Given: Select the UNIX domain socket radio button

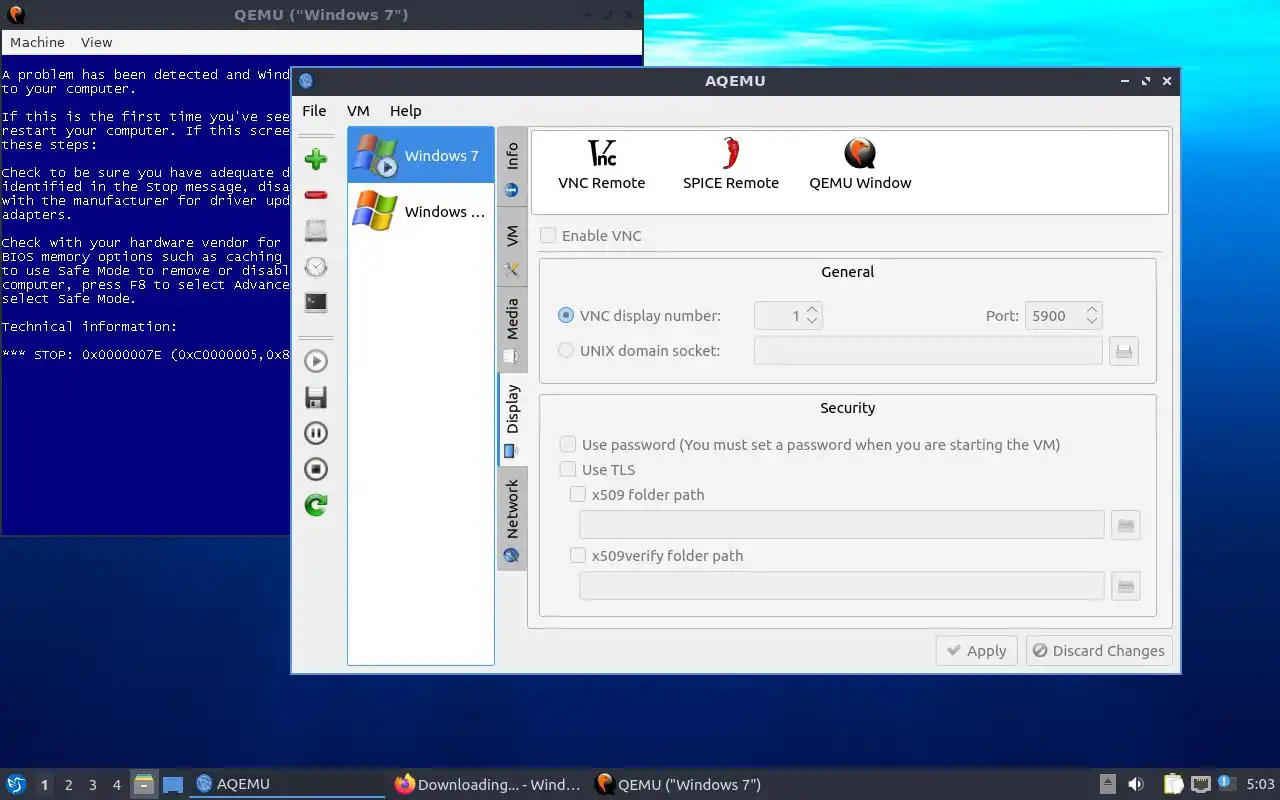Looking at the screenshot, I should (566, 350).
